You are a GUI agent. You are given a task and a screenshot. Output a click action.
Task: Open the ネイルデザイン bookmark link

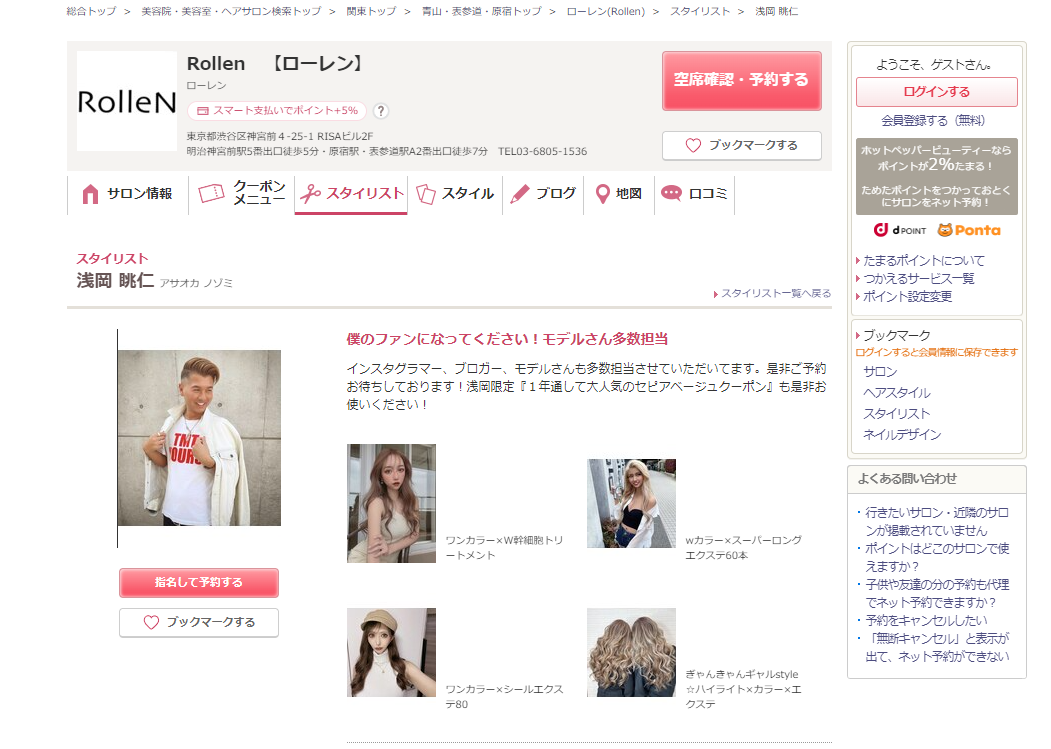902,435
